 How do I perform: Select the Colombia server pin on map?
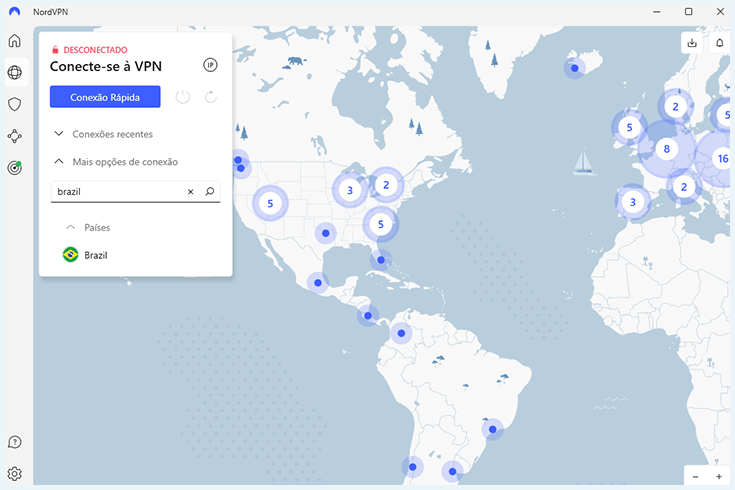[401, 333]
